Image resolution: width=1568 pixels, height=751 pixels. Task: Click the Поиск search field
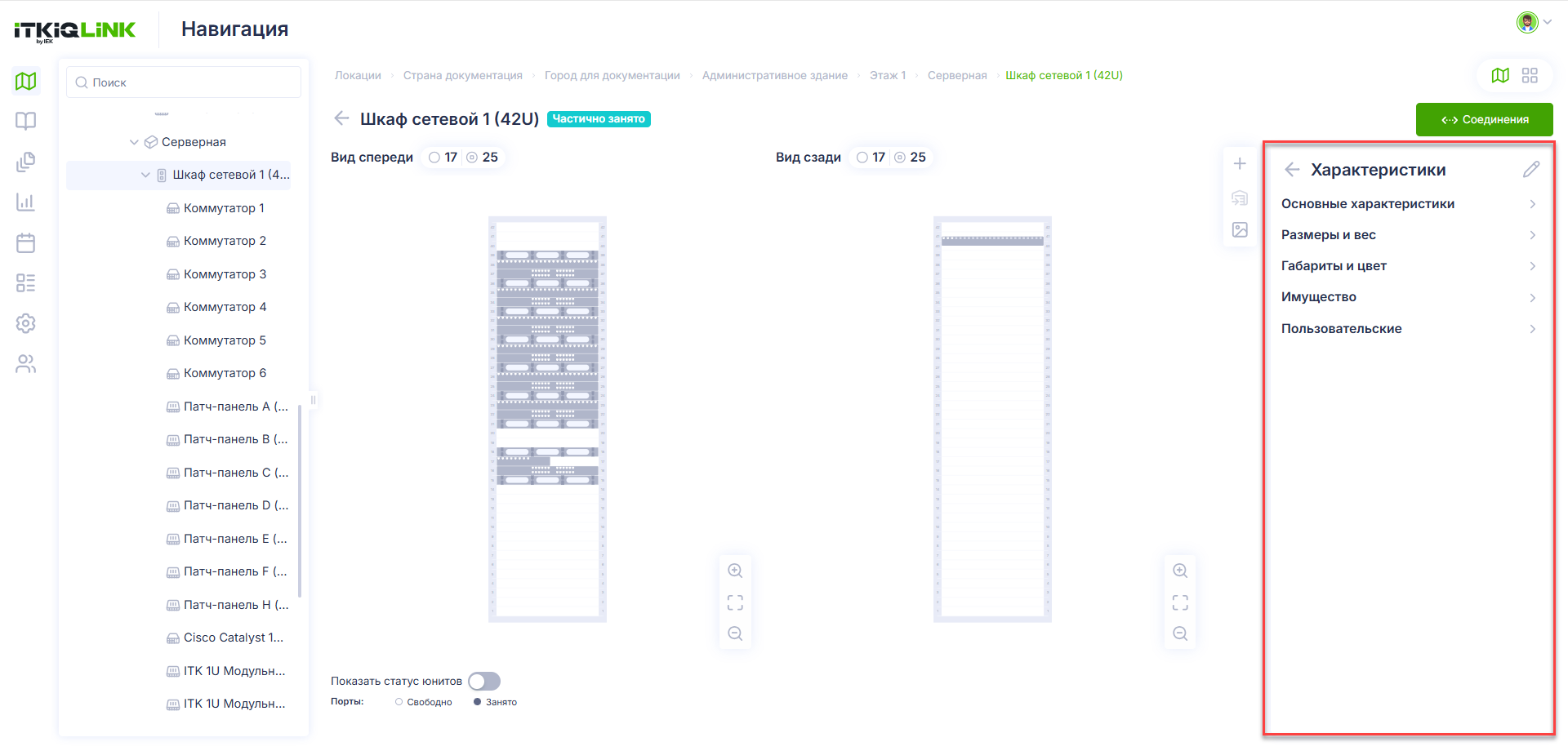coord(184,82)
